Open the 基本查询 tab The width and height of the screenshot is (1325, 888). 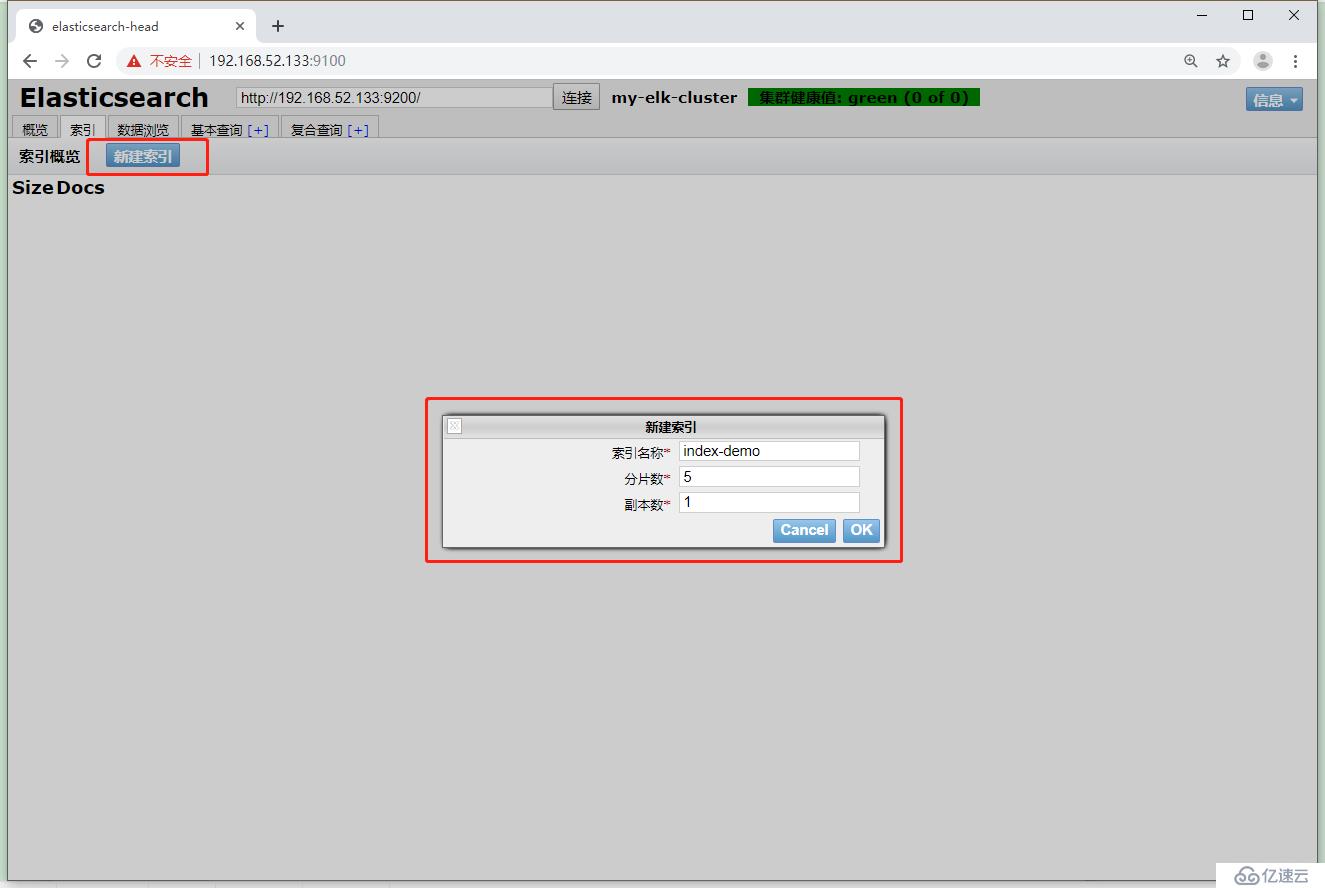(x=217, y=129)
